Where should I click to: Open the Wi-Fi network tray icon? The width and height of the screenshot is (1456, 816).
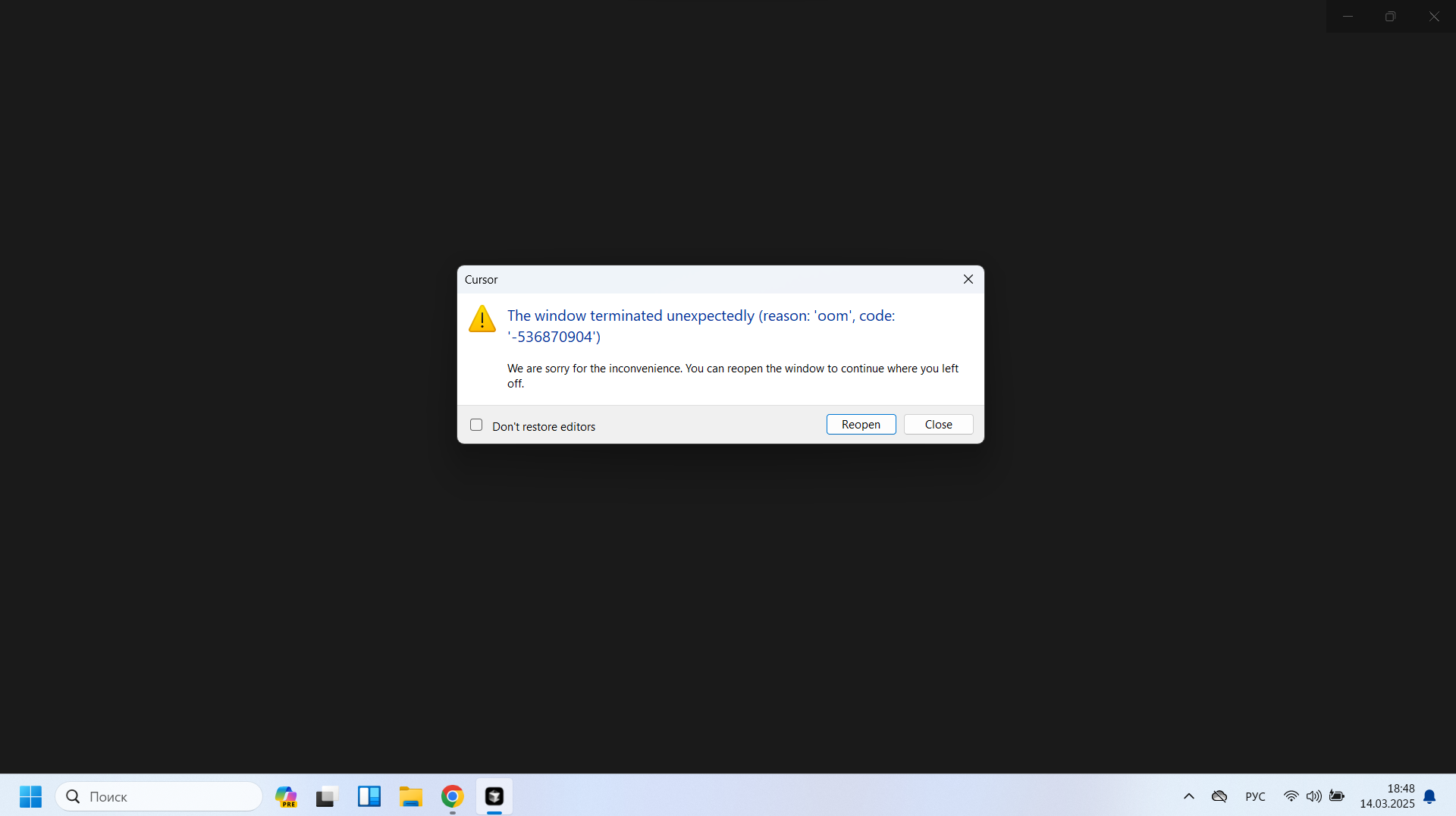[x=1291, y=796]
